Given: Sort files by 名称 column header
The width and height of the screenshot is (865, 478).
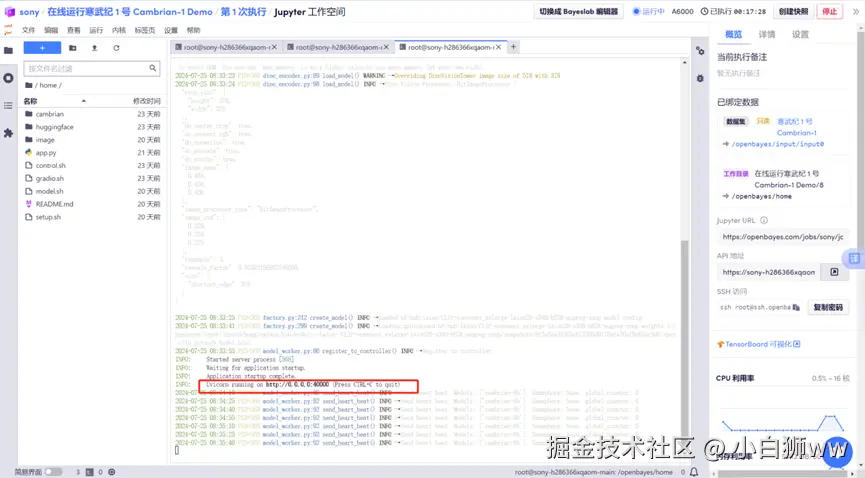Looking at the screenshot, I should [30, 101].
